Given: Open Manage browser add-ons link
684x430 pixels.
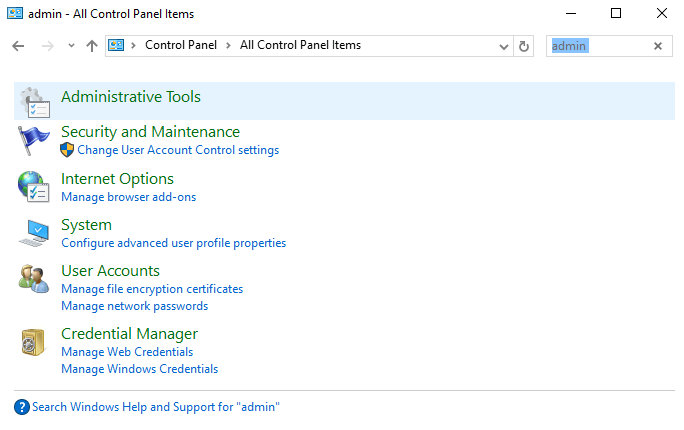Looking at the screenshot, I should [x=129, y=197].
